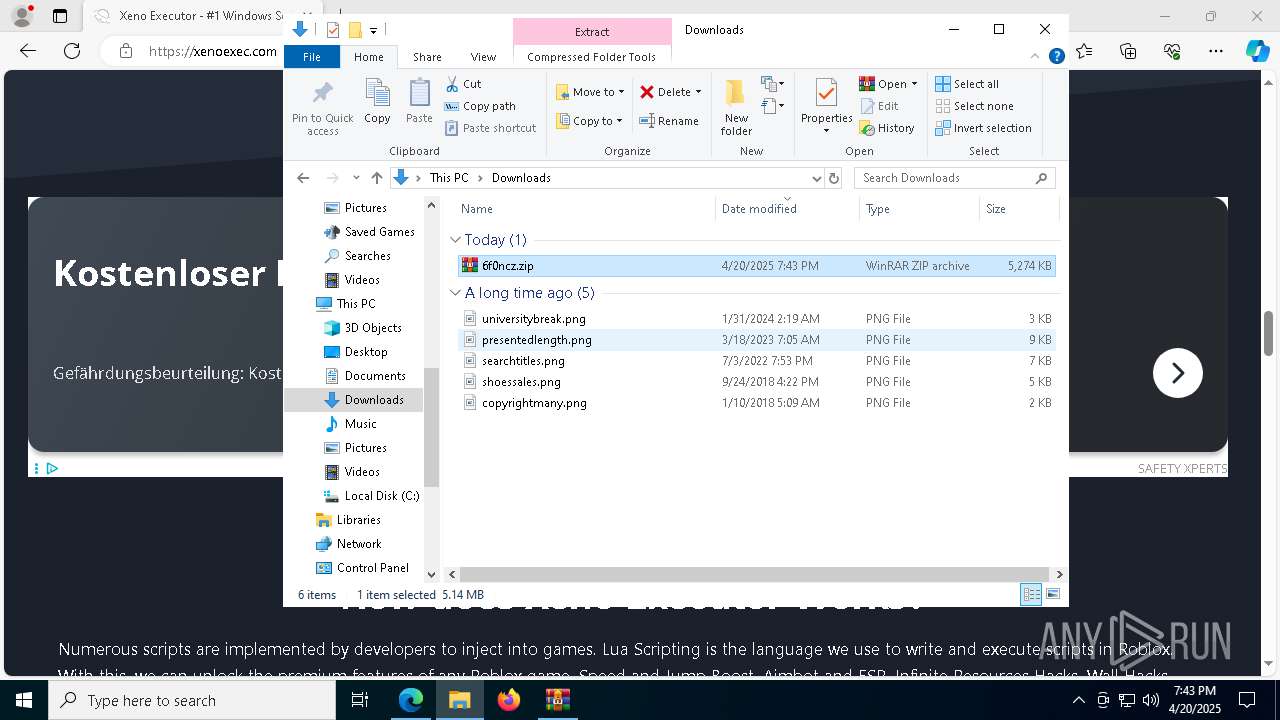The height and width of the screenshot is (720, 1280).
Task: Click Pin to Quick access icon
Action: (322, 94)
